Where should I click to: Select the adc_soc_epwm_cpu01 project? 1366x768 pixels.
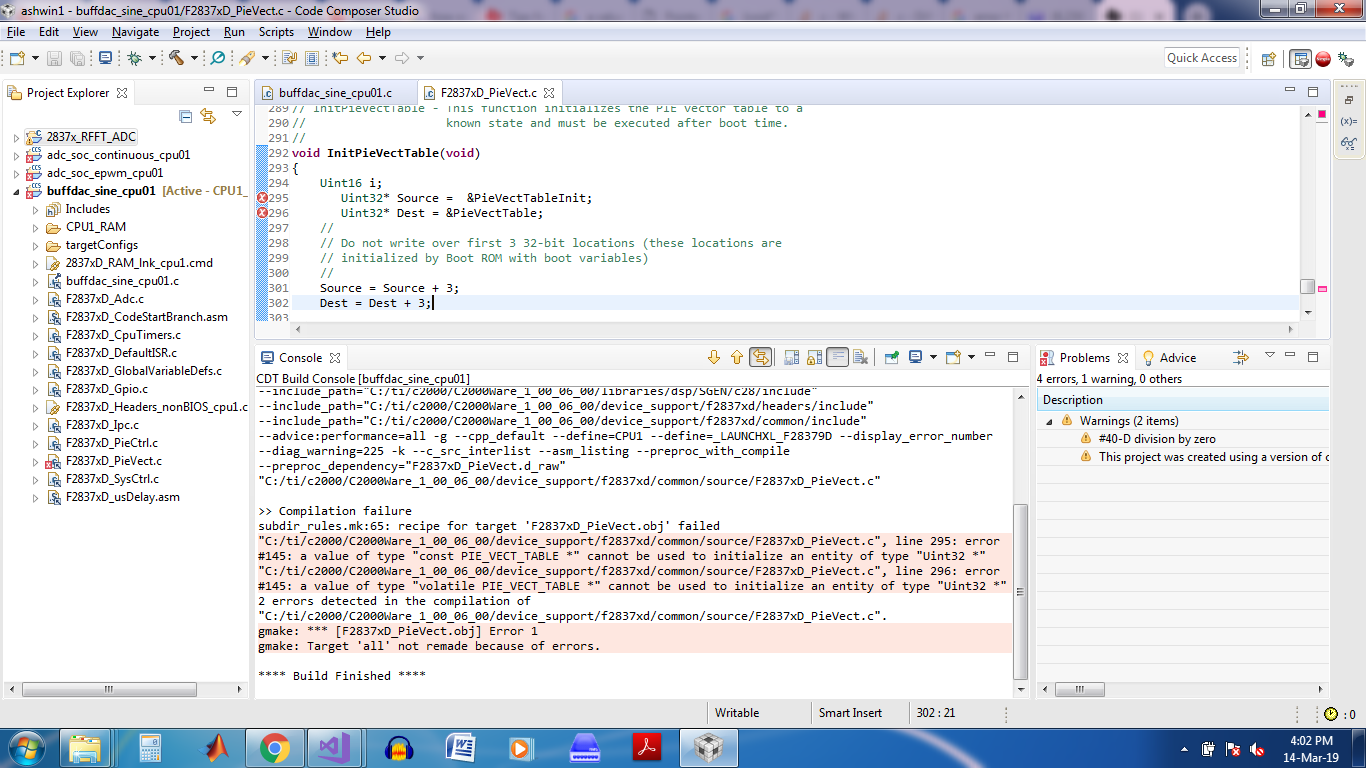tap(105, 173)
